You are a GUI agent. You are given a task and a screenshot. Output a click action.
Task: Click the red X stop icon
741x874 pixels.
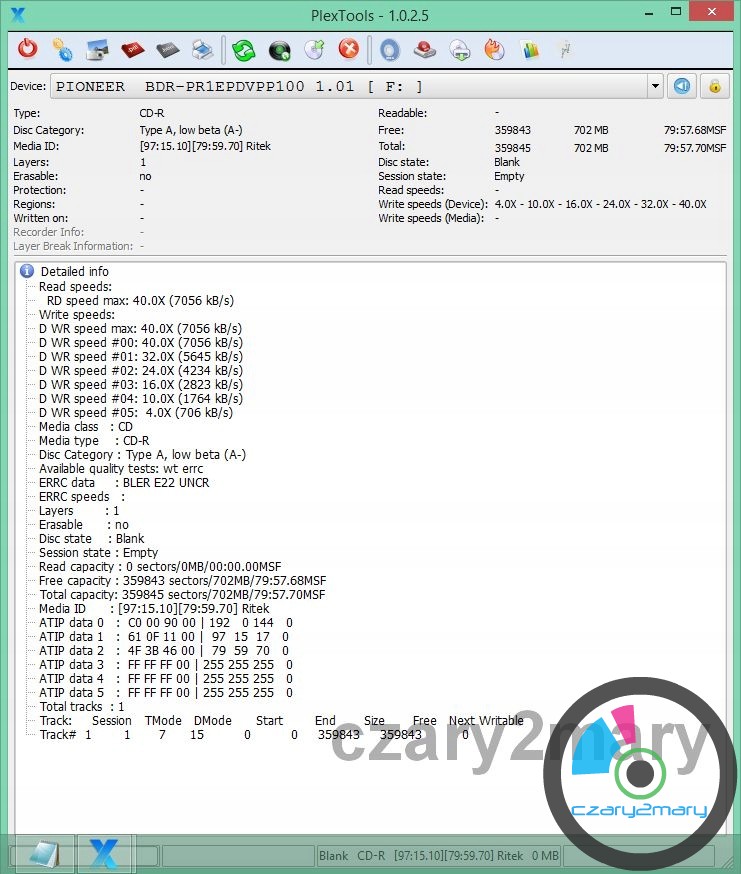pos(348,49)
